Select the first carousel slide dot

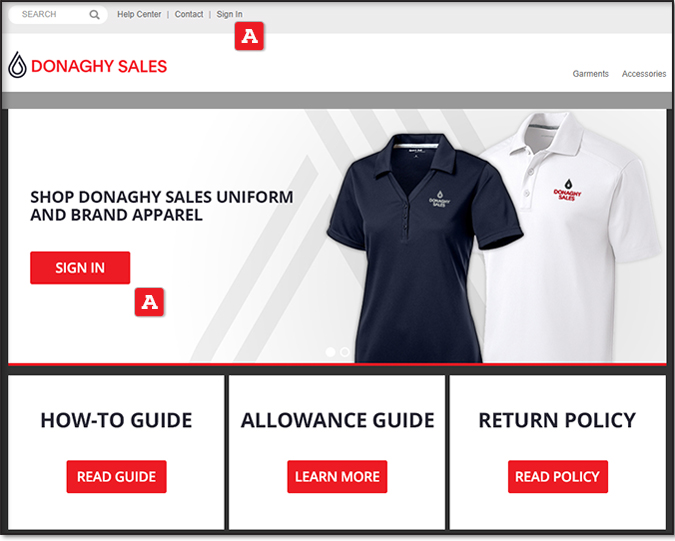click(330, 352)
